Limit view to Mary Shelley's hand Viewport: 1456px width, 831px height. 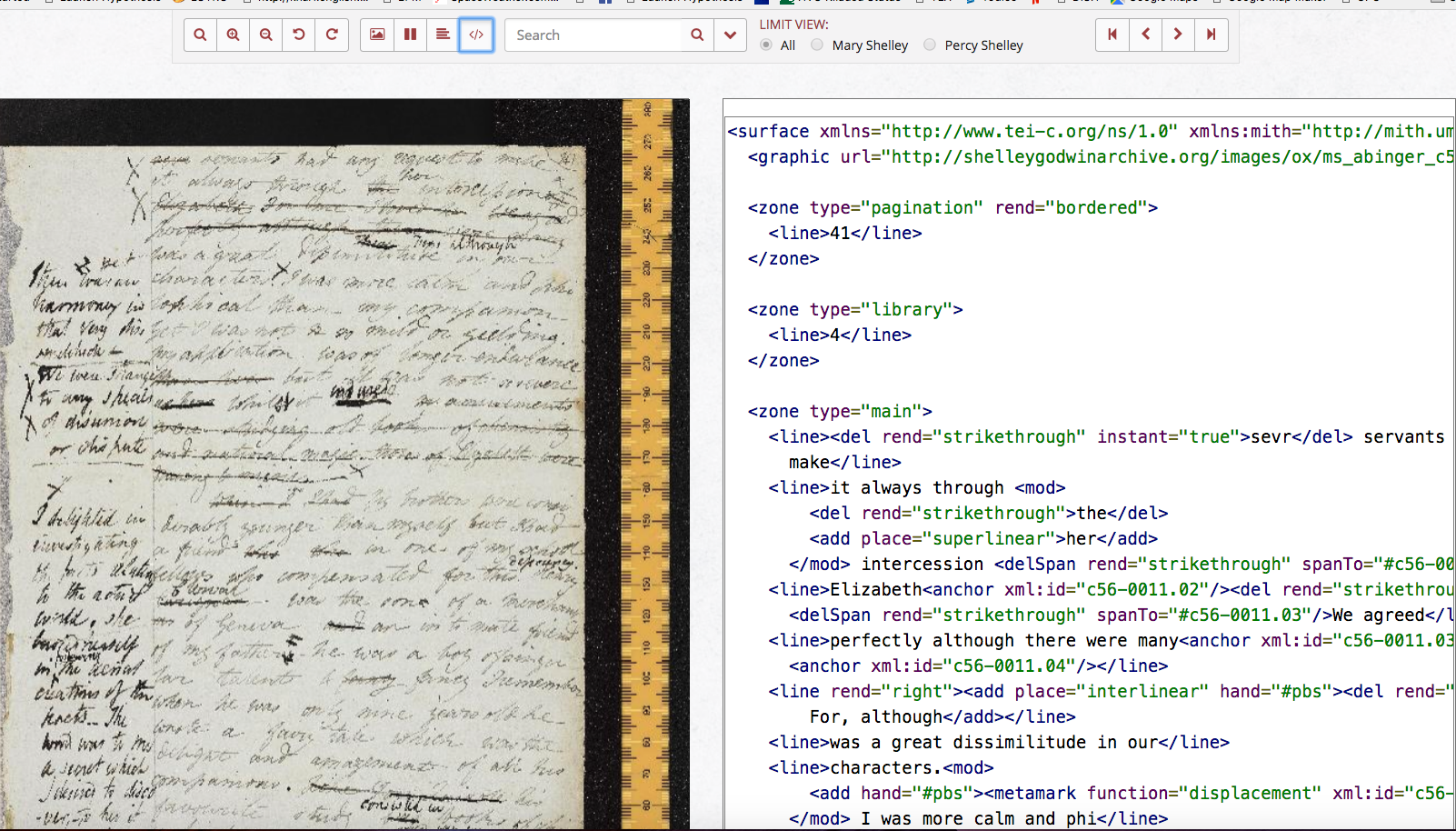817,45
